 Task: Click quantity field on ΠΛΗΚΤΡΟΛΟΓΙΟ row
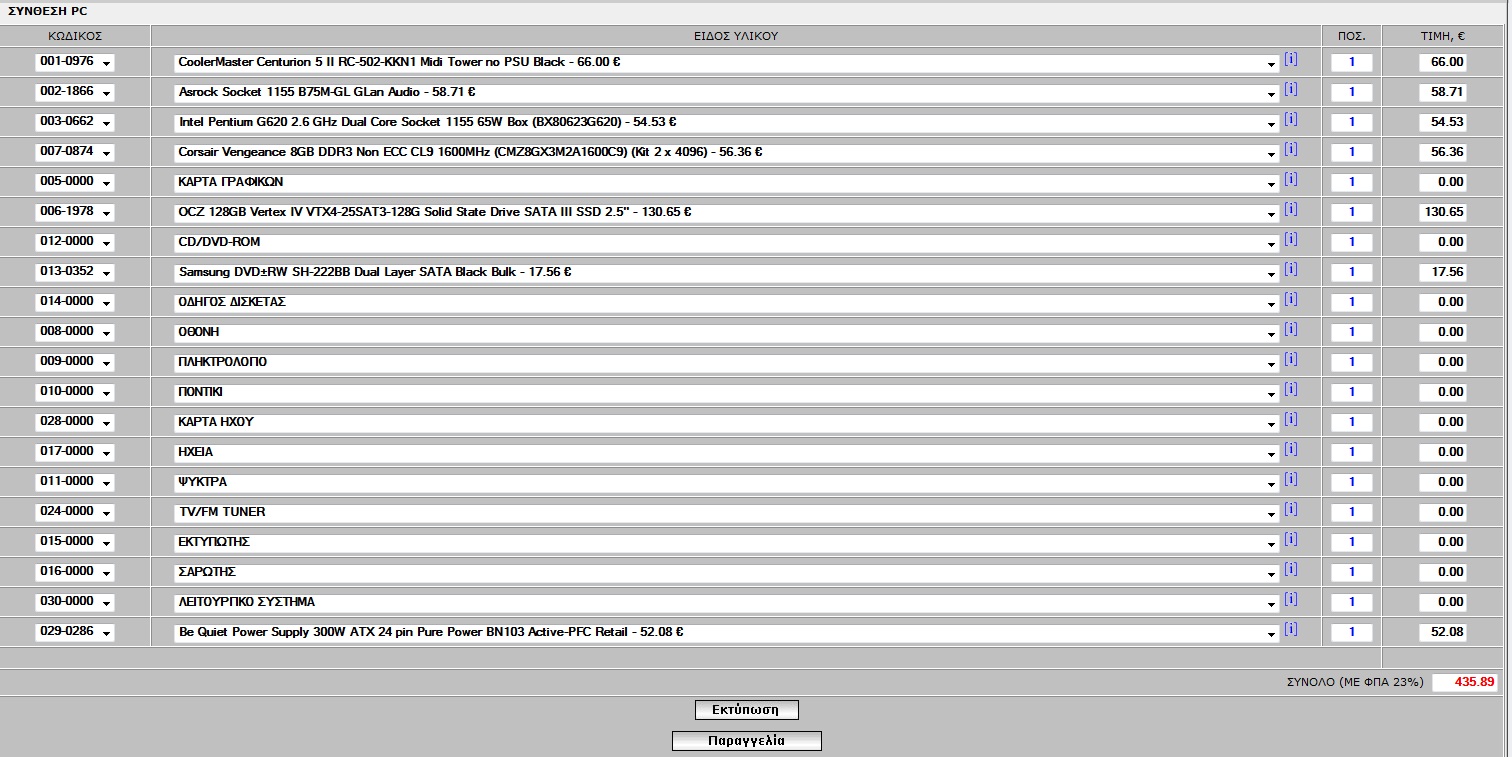(x=1352, y=362)
